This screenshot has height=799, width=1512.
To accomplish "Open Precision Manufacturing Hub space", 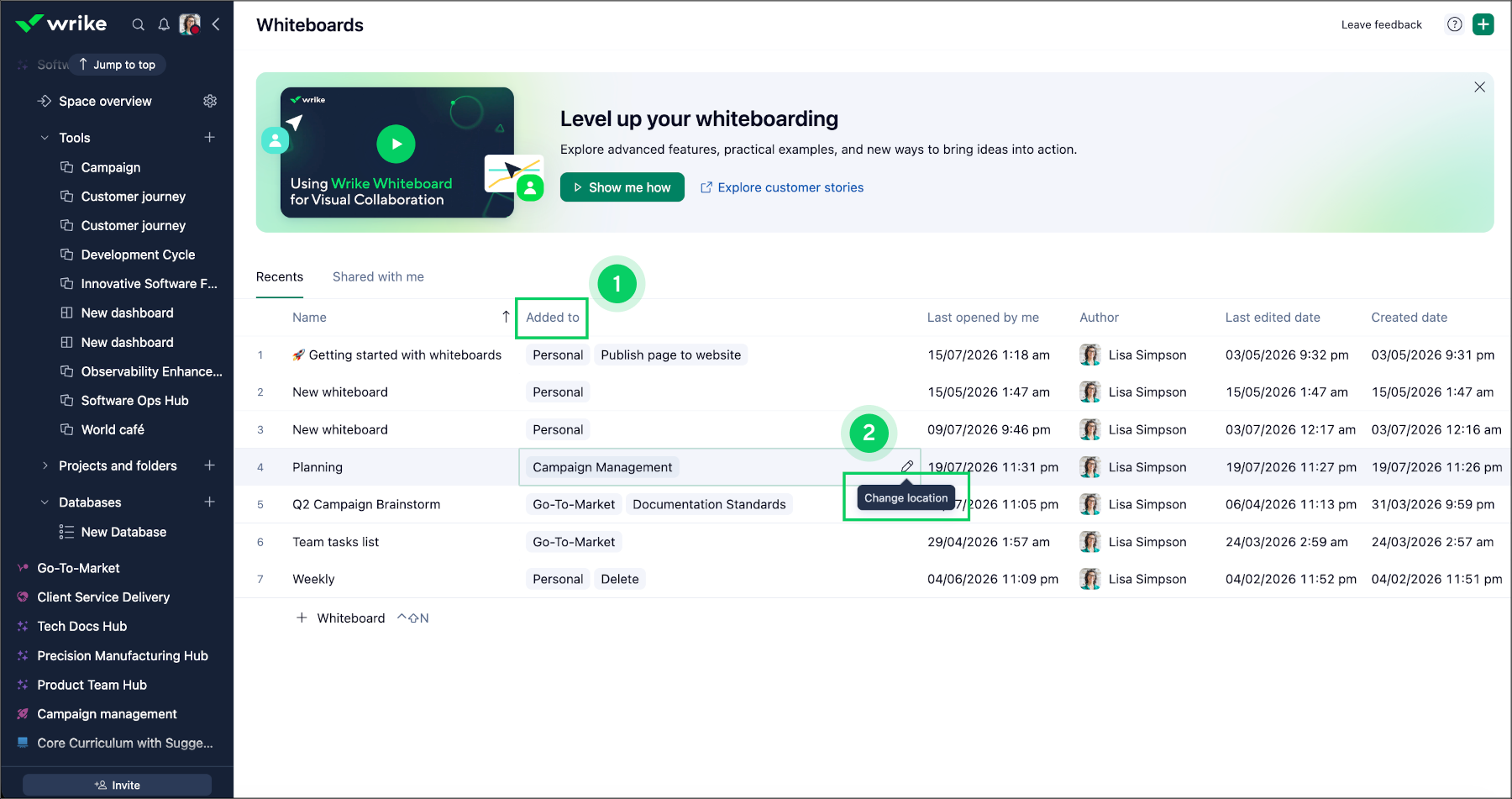I will [x=123, y=655].
